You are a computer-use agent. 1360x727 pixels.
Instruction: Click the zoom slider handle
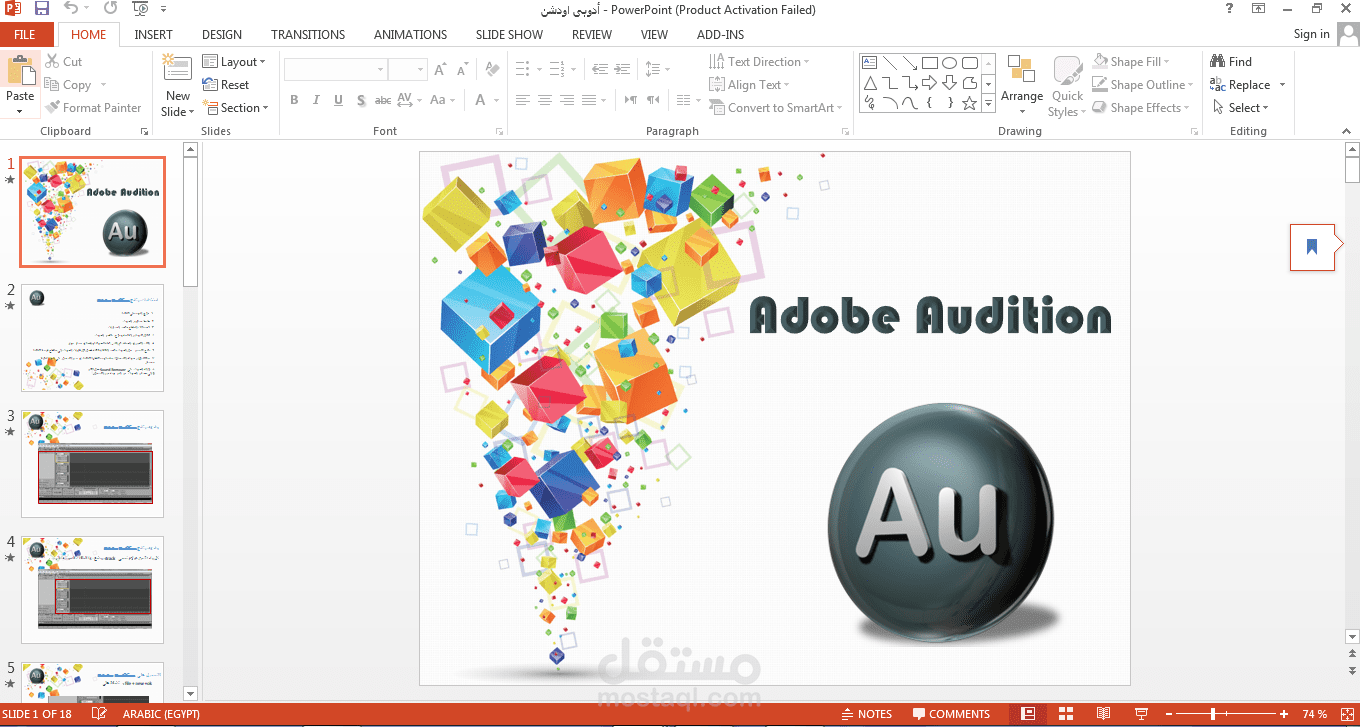1213,714
